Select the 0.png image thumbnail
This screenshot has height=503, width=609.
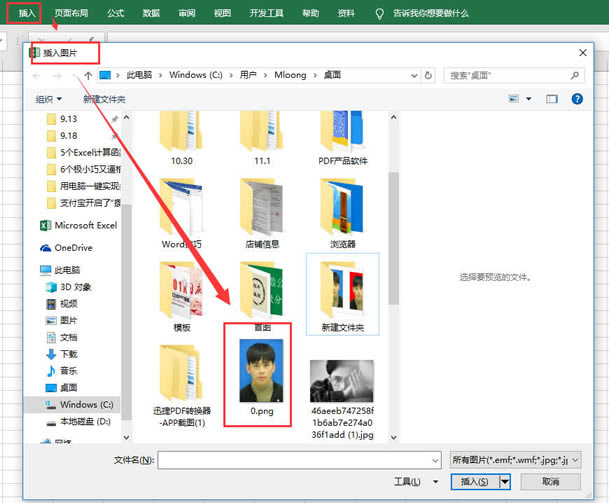pyautogui.click(x=258, y=372)
